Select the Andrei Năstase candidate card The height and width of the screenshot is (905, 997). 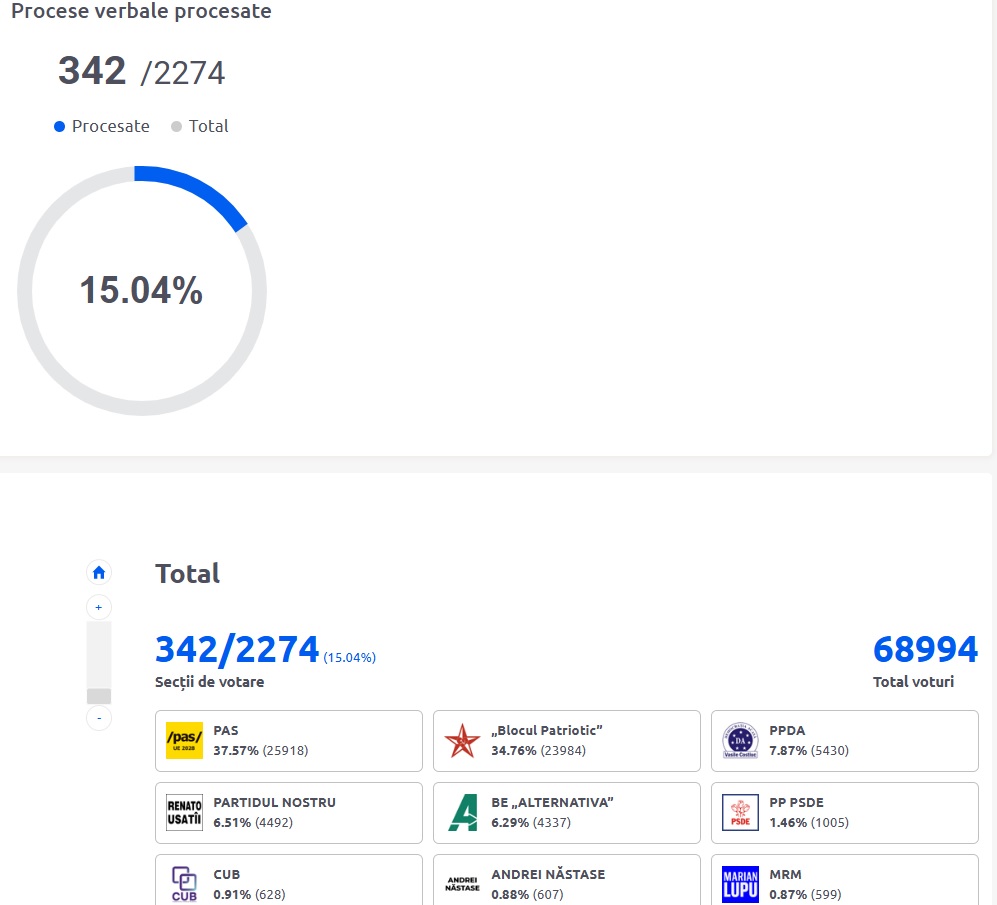click(x=566, y=882)
